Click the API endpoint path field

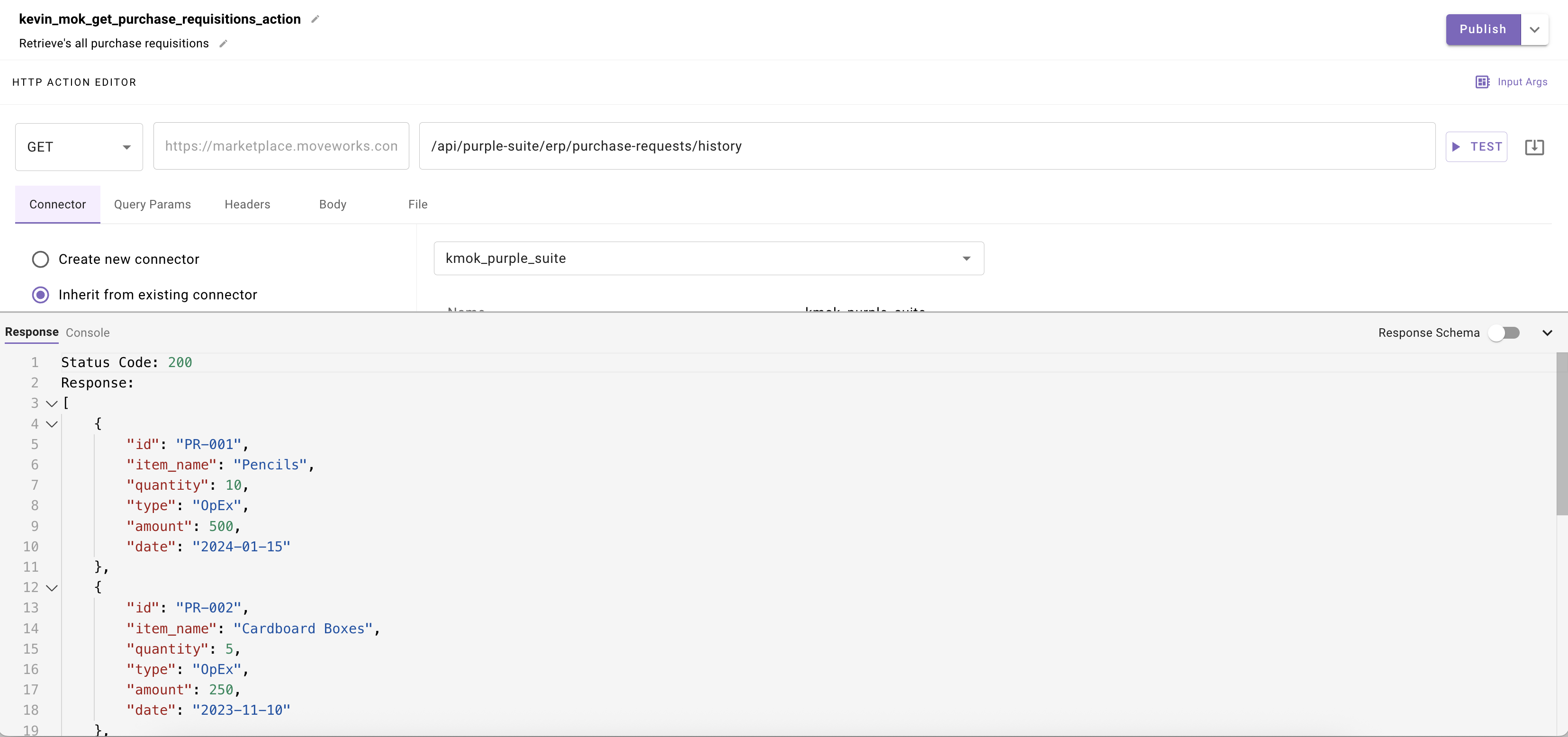[x=927, y=146]
